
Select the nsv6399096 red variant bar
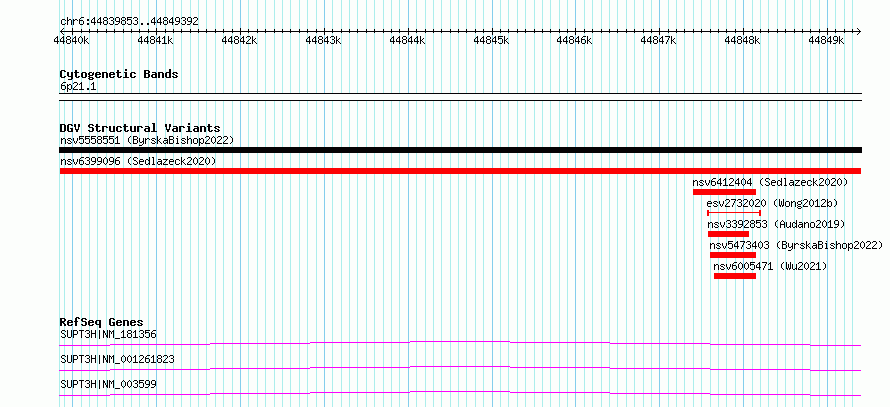pos(460,171)
